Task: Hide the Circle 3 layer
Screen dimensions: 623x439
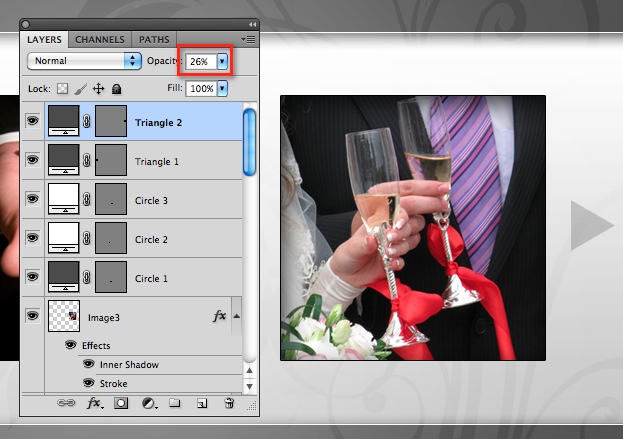Action: pos(33,199)
